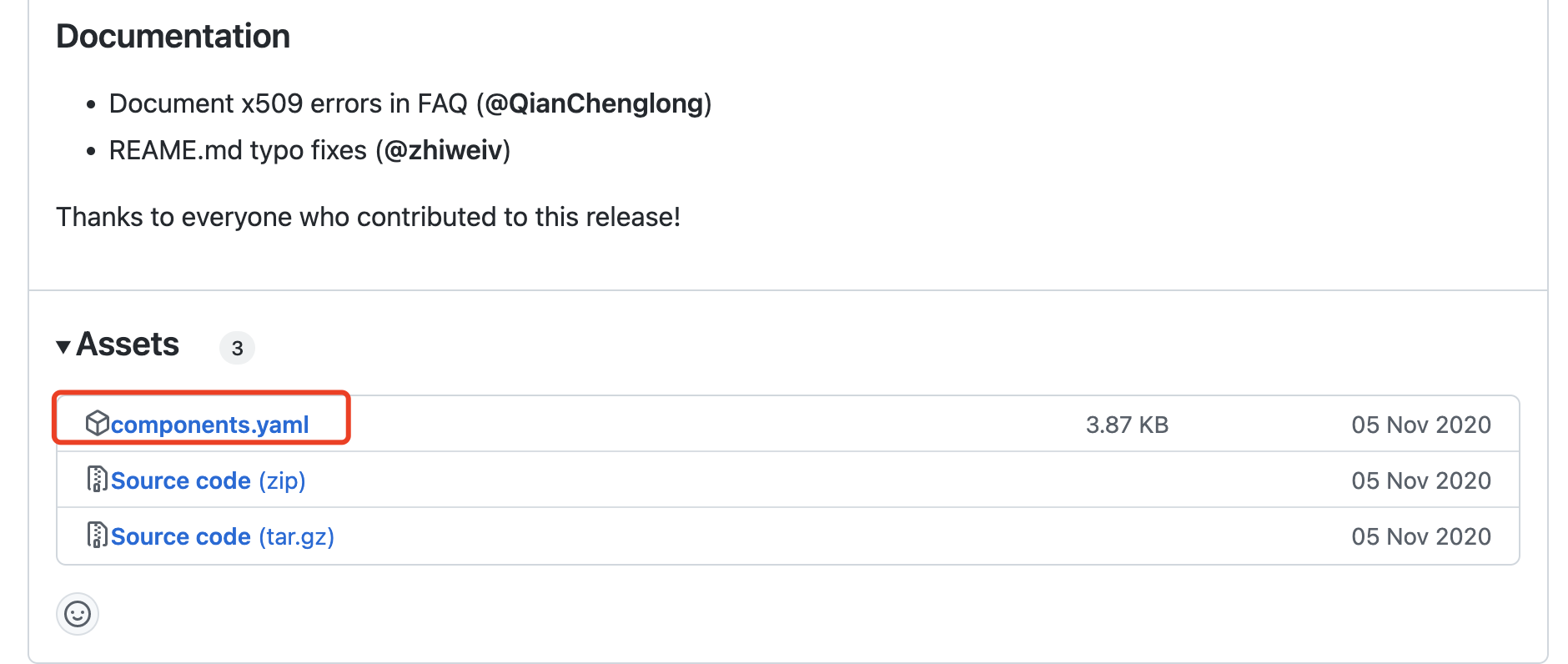Click the Assets count badge showing 3
This screenshot has height=664, width=1568.
pos(237,348)
